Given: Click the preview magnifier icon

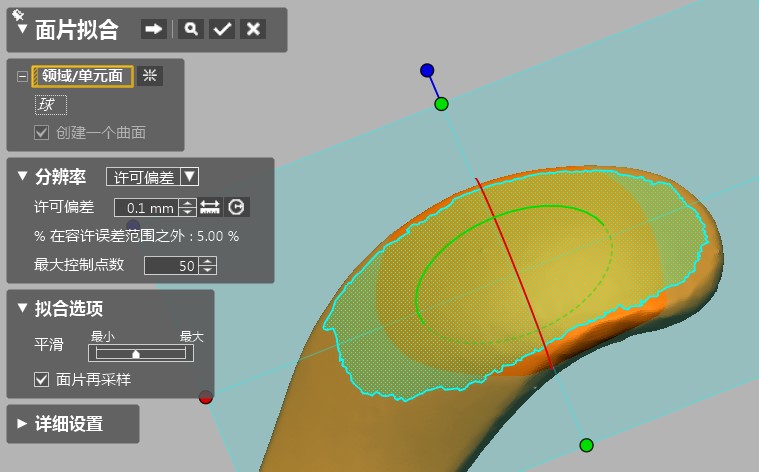Looking at the screenshot, I should tap(190, 29).
